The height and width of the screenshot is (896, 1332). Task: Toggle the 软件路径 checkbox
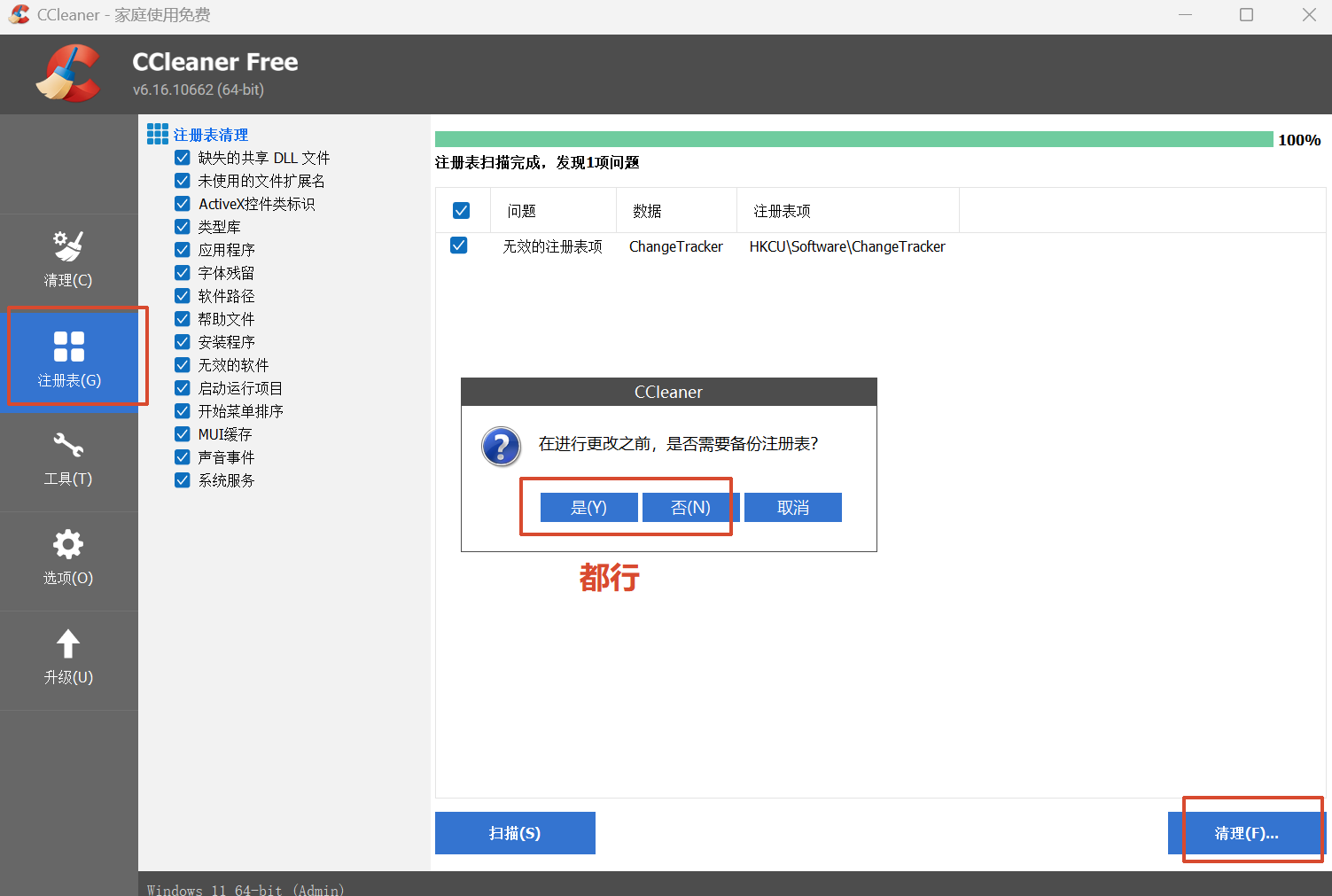(x=183, y=296)
